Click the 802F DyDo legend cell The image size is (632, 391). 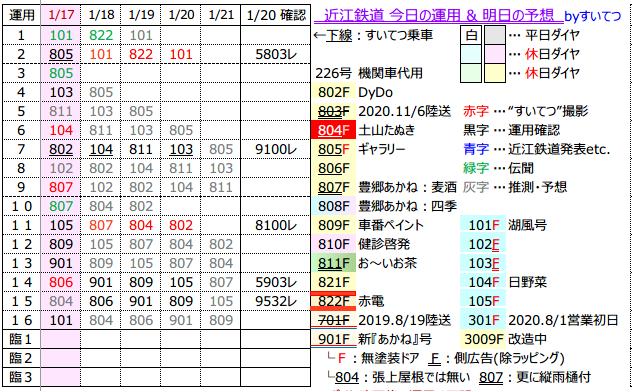(333, 92)
